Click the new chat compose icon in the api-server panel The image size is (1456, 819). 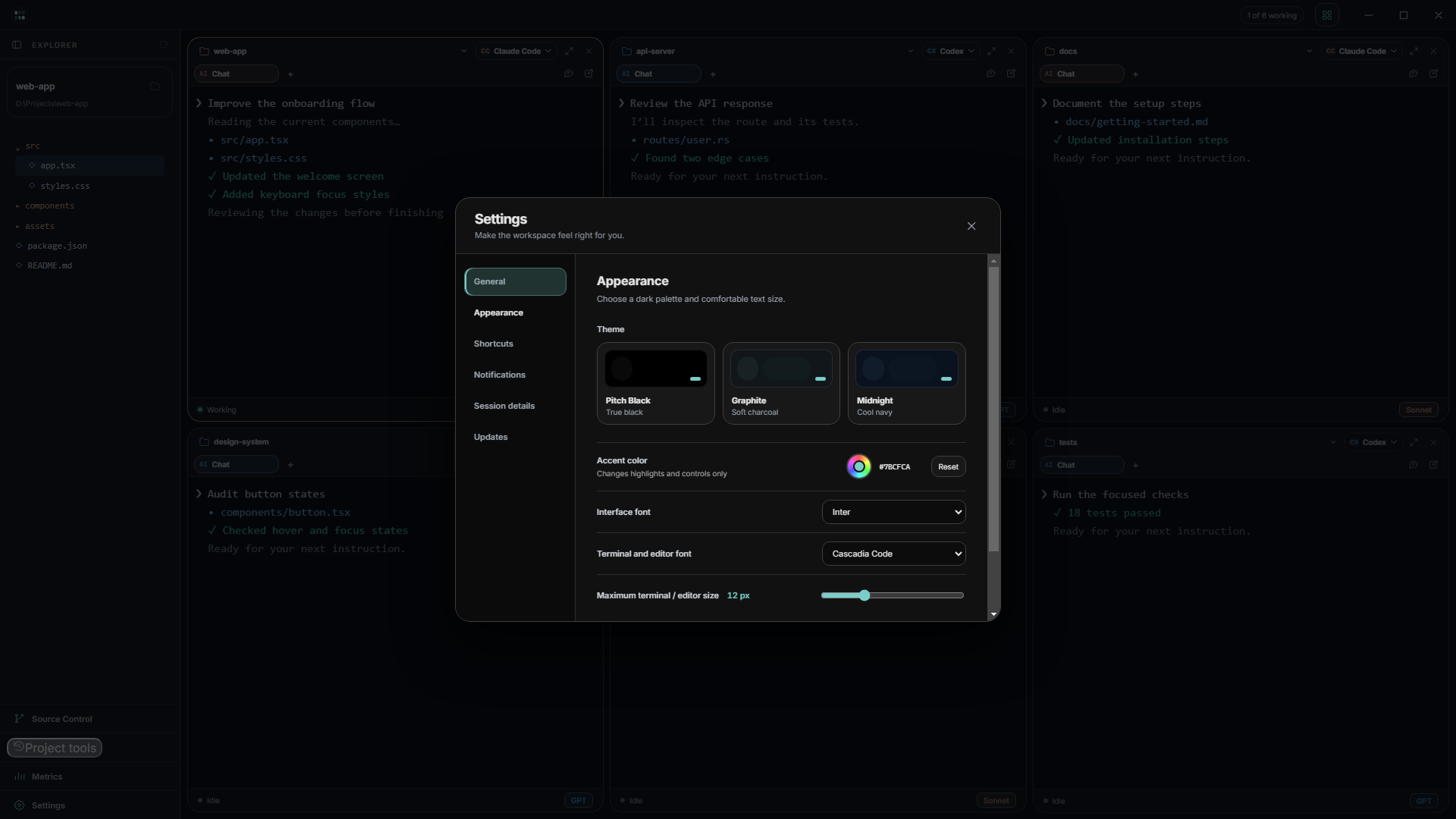click(x=1011, y=74)
